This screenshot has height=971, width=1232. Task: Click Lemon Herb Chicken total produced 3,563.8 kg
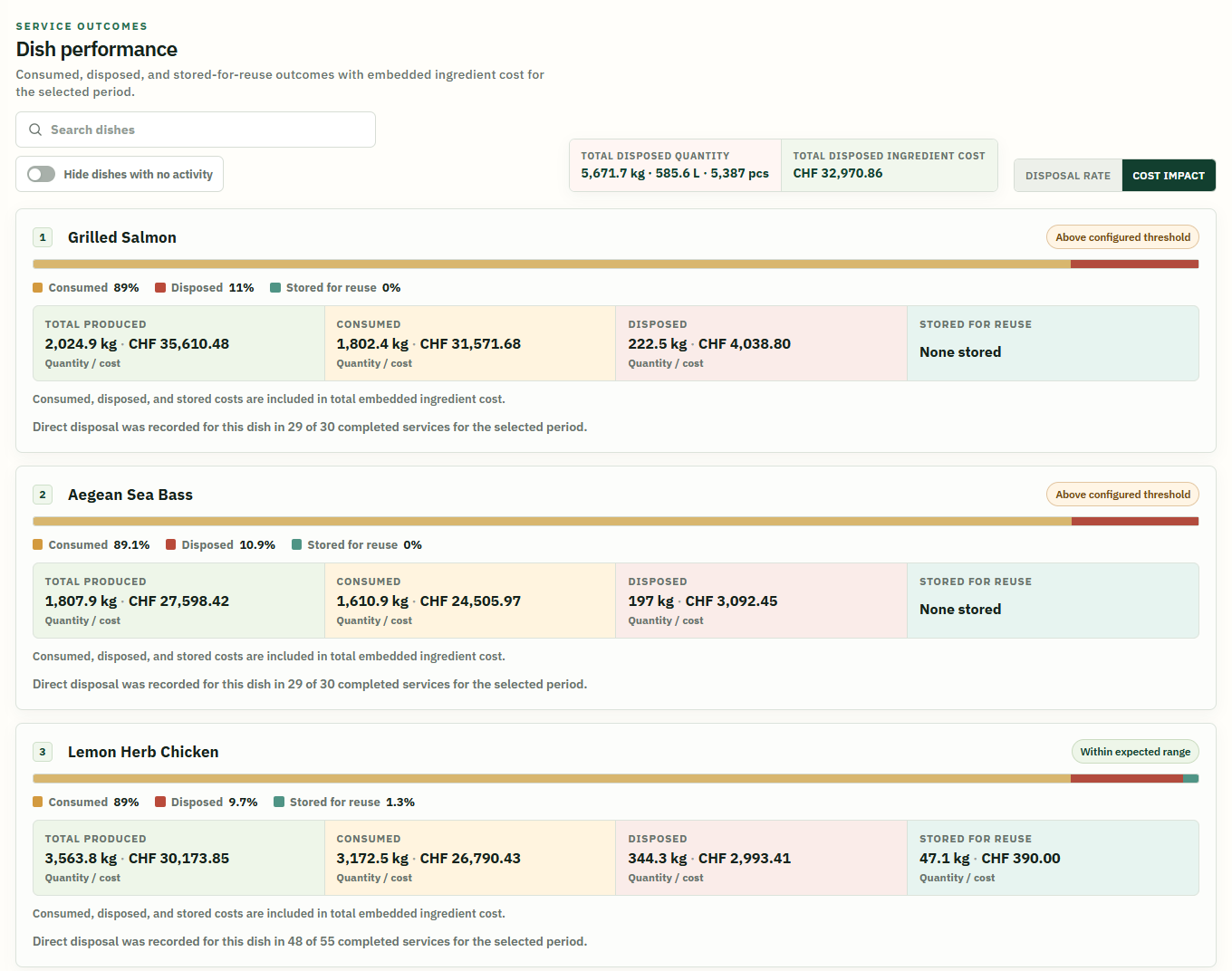click(81, 859)
